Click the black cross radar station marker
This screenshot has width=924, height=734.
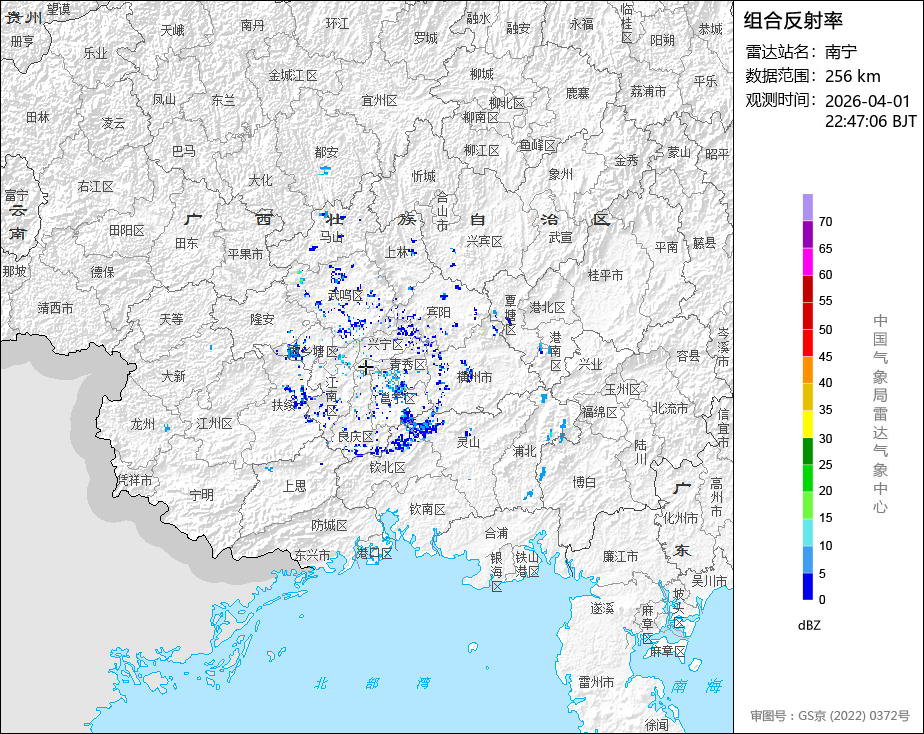[365, 368]
